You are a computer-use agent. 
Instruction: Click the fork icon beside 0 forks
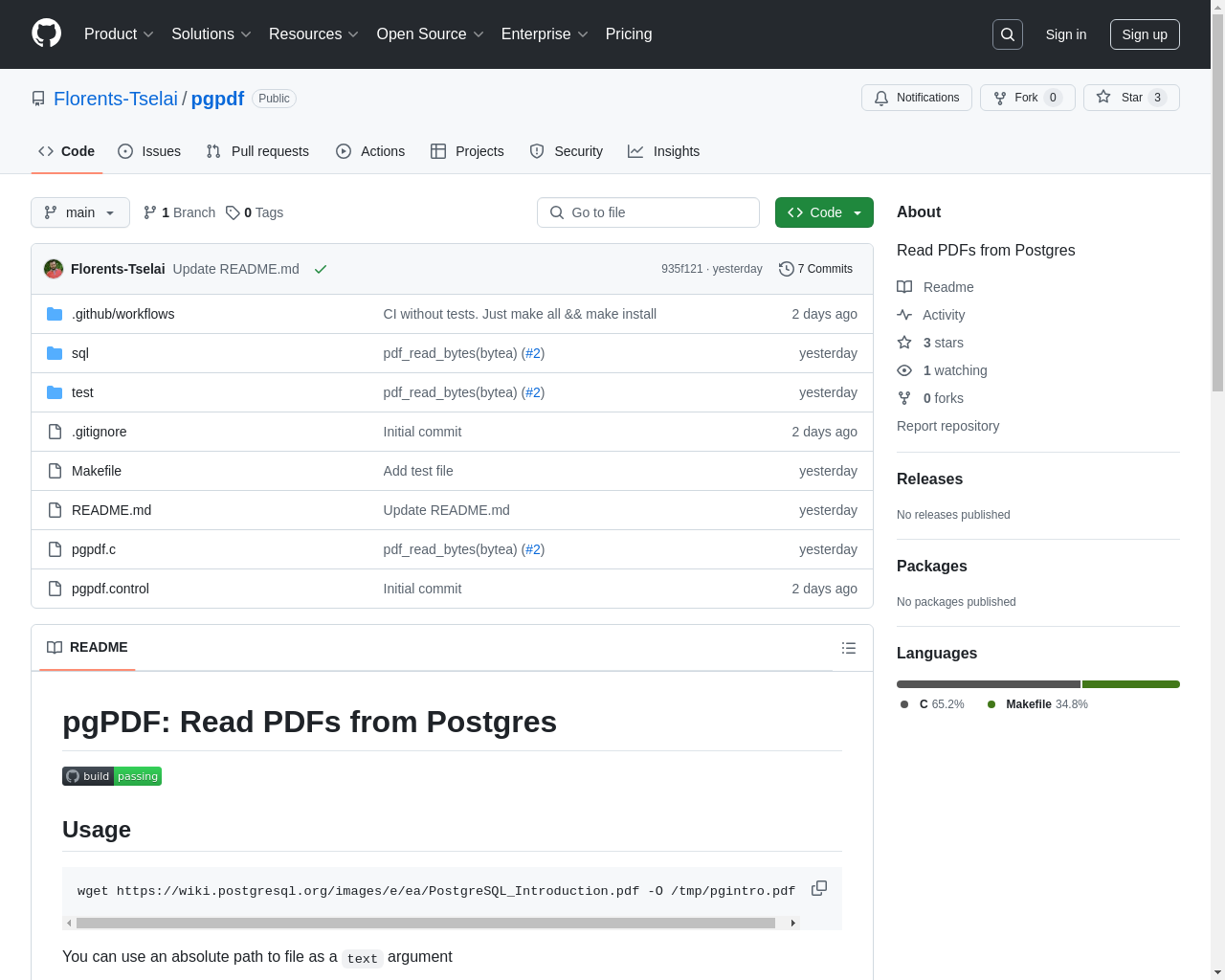(x=904, y=398)
